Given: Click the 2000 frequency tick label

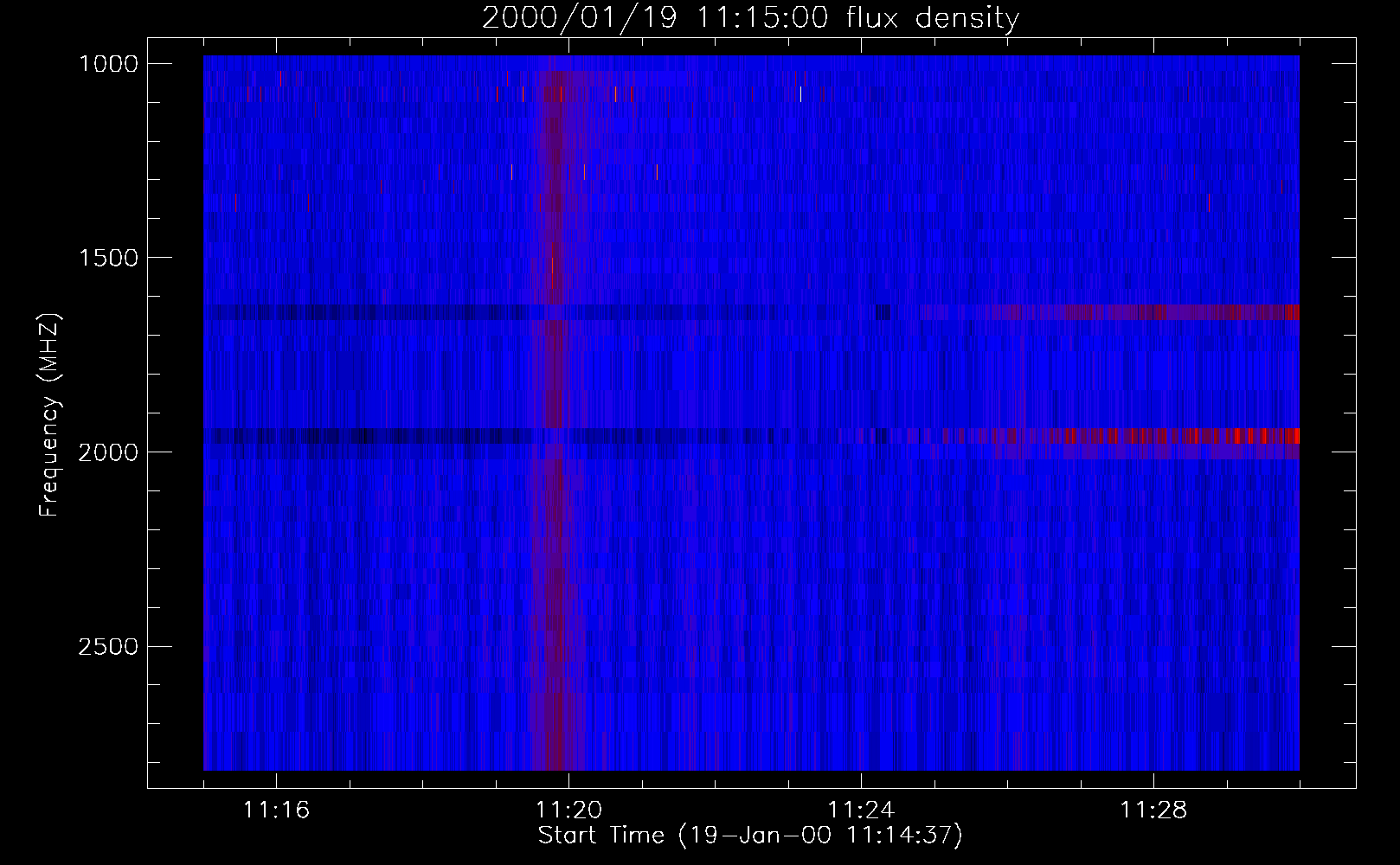Looking at the screenshot, I should [x=108, y=452].
